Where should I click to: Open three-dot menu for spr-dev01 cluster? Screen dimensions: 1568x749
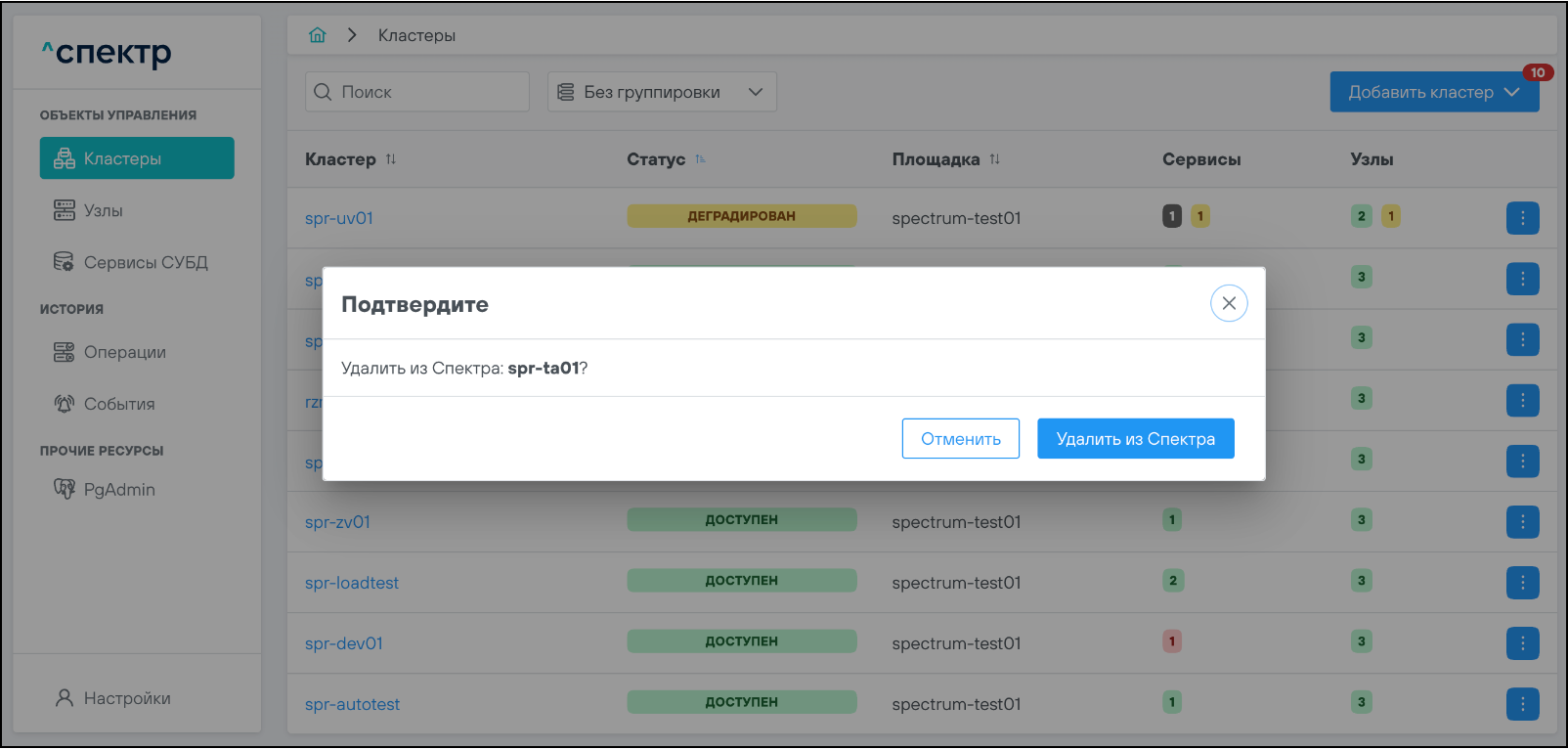coord(1522,643)
